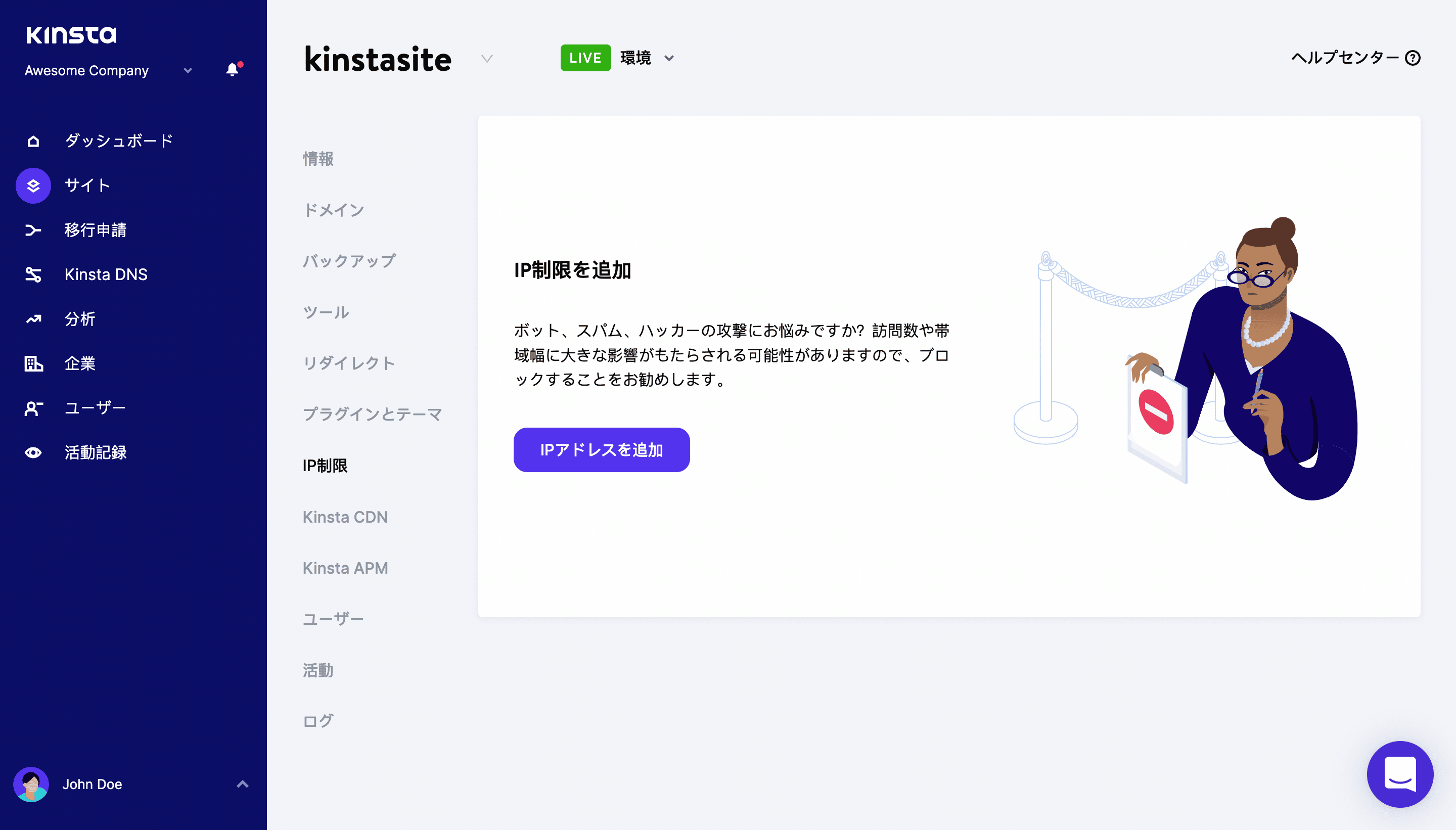Click the Kinsta logo

click(71, 35)
